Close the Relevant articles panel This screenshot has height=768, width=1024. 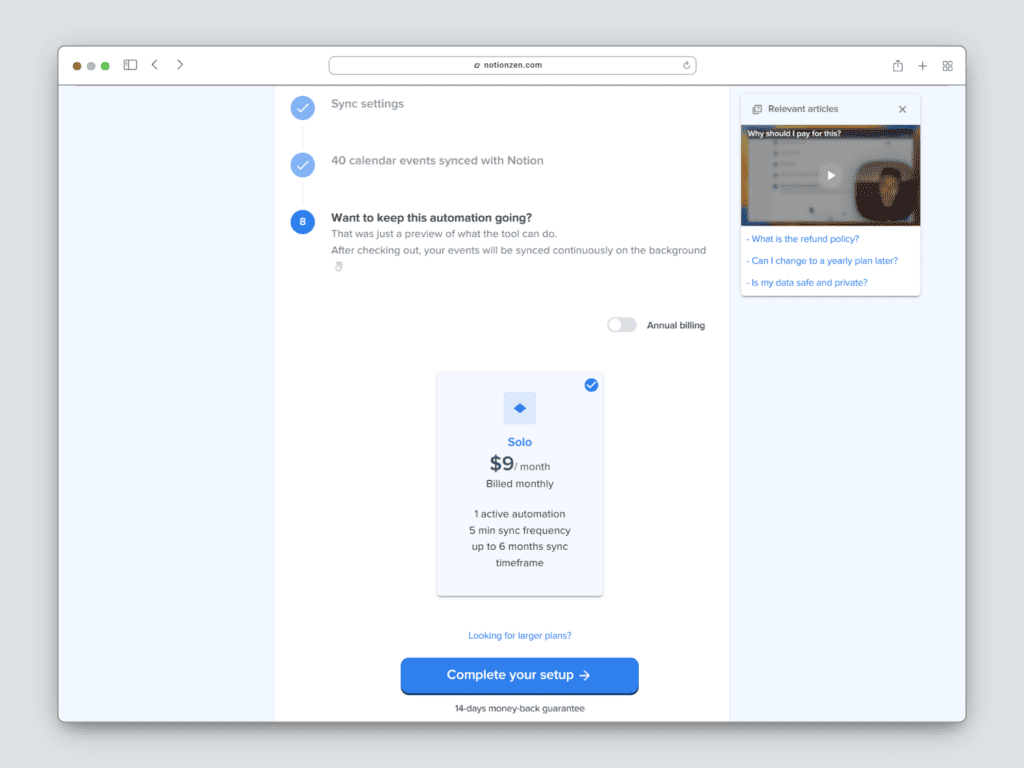click(902, 109)
